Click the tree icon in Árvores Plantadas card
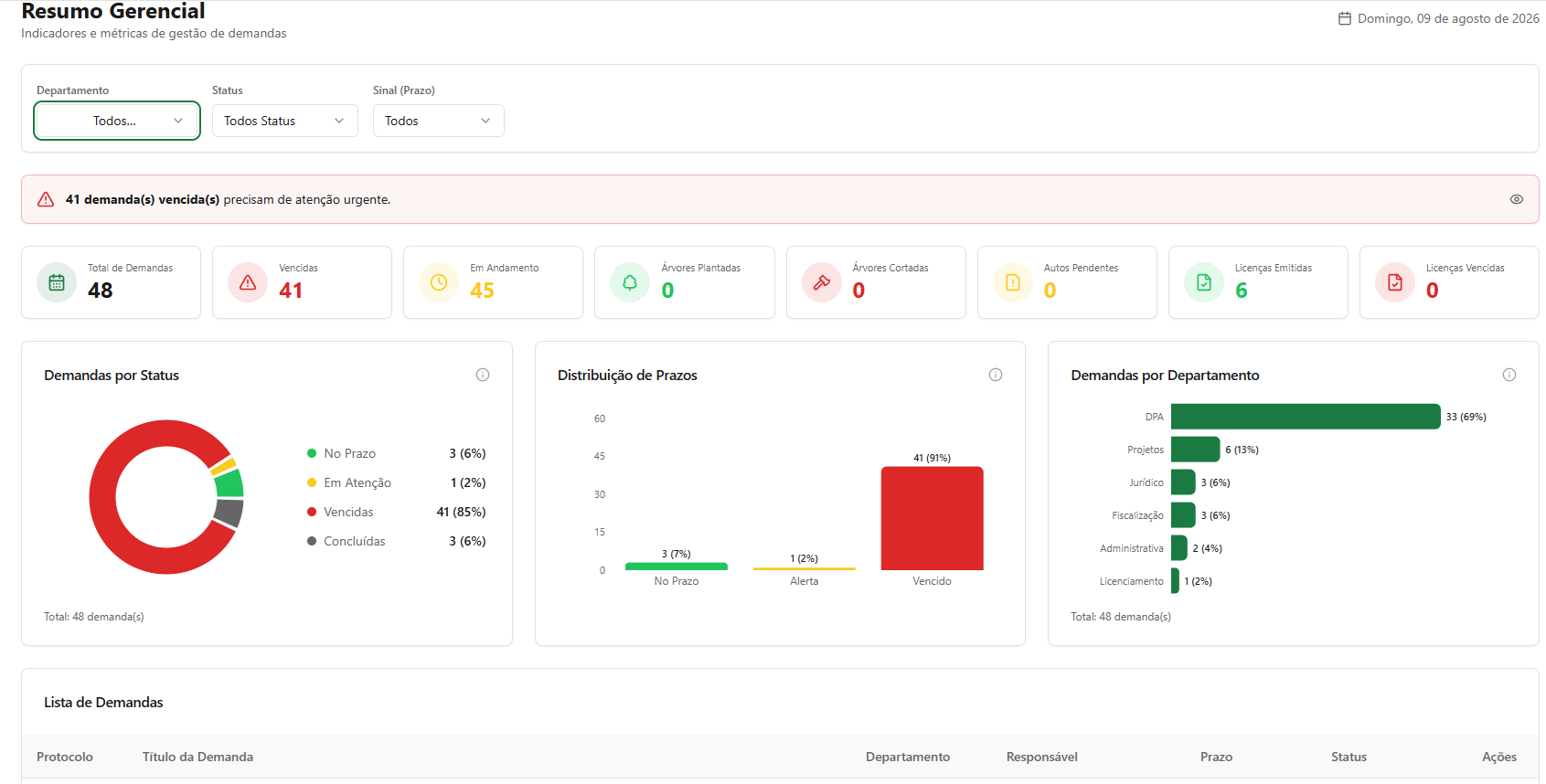Viewport: 1546px width, 784px height. point(630,282)
